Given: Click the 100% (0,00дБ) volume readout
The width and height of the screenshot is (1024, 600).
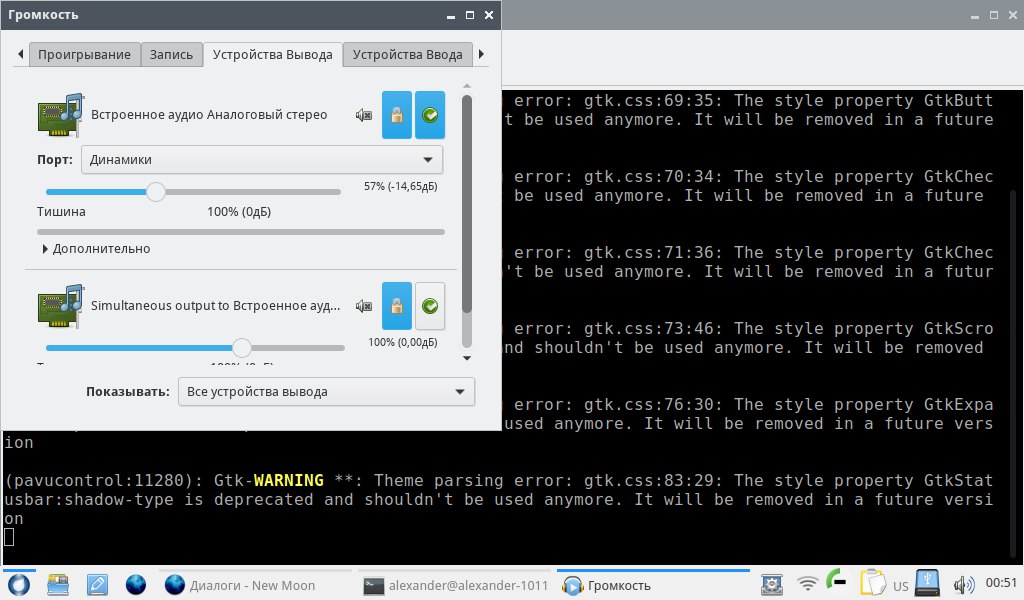Looking at the screenshot, I should point(402,343).
